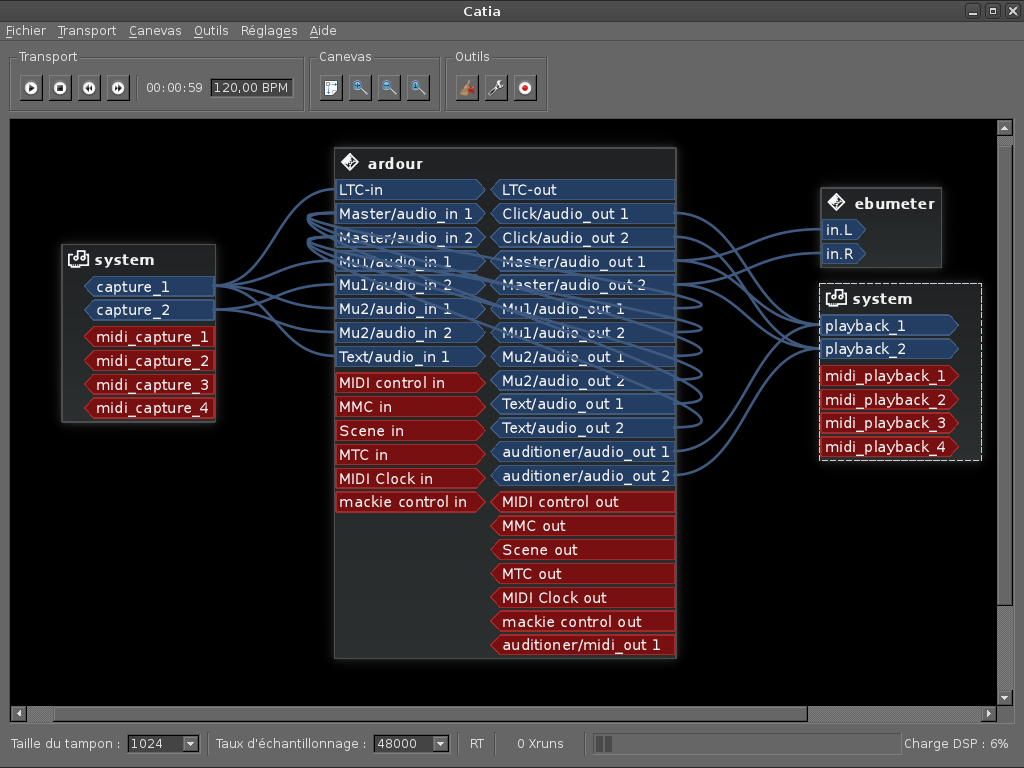Select the Master/audio_out 1 port

click(583, 262)
